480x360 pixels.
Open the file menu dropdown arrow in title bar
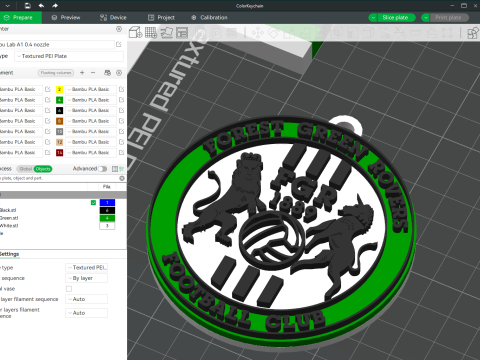click(8, 6)
